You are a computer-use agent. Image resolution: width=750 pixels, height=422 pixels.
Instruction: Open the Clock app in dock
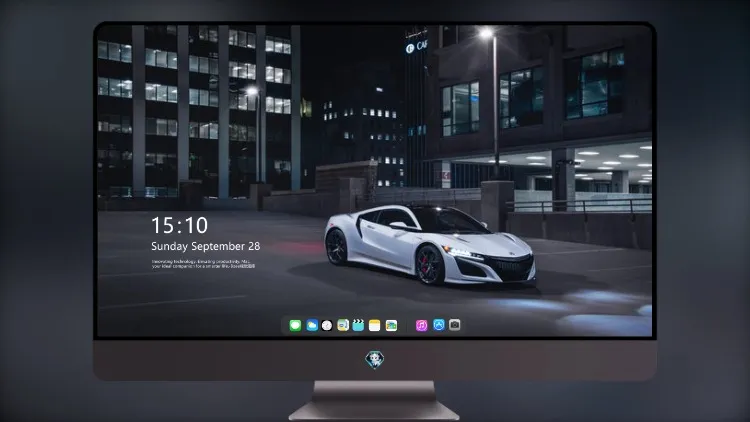point(327,325)
